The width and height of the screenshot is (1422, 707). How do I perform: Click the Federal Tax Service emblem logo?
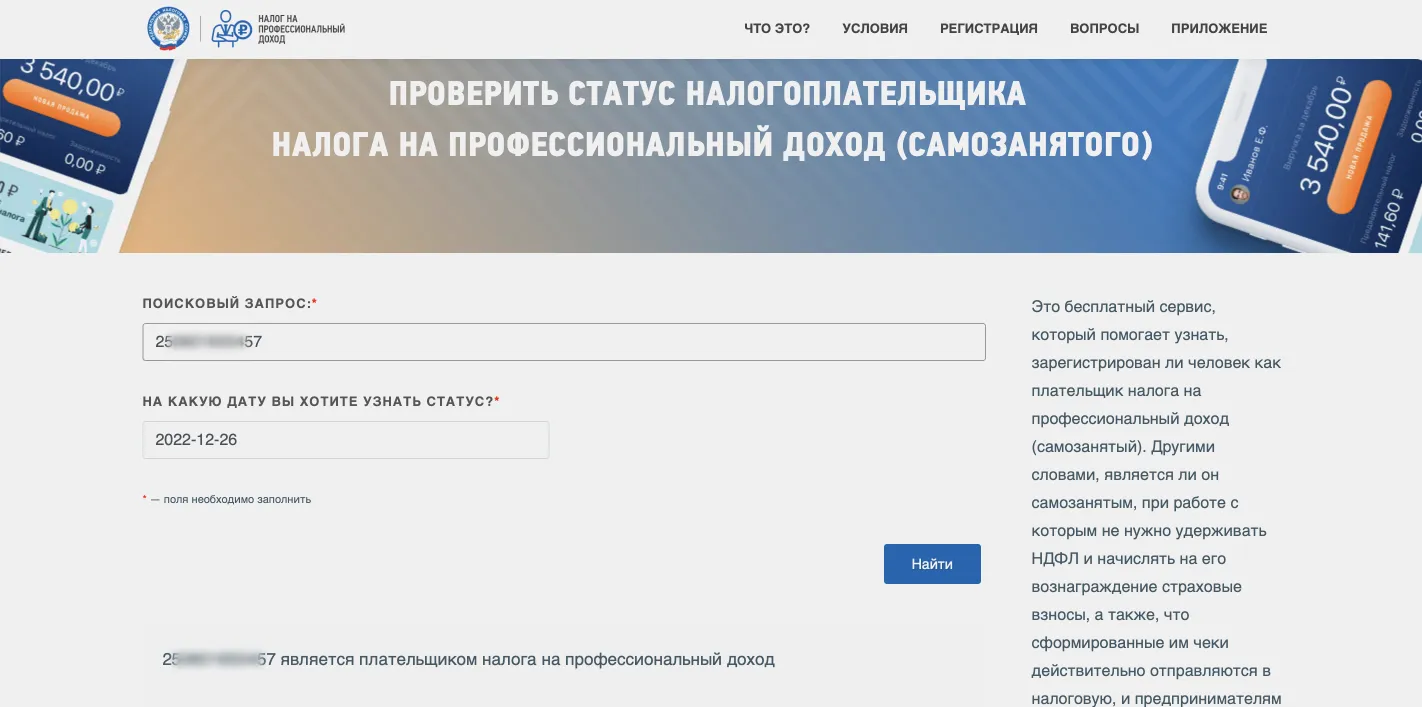click(167, 28)
